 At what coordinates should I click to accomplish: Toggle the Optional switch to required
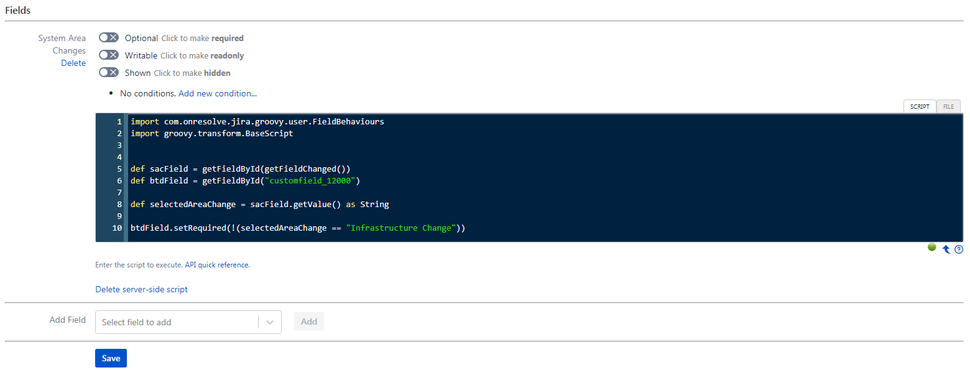108,38
